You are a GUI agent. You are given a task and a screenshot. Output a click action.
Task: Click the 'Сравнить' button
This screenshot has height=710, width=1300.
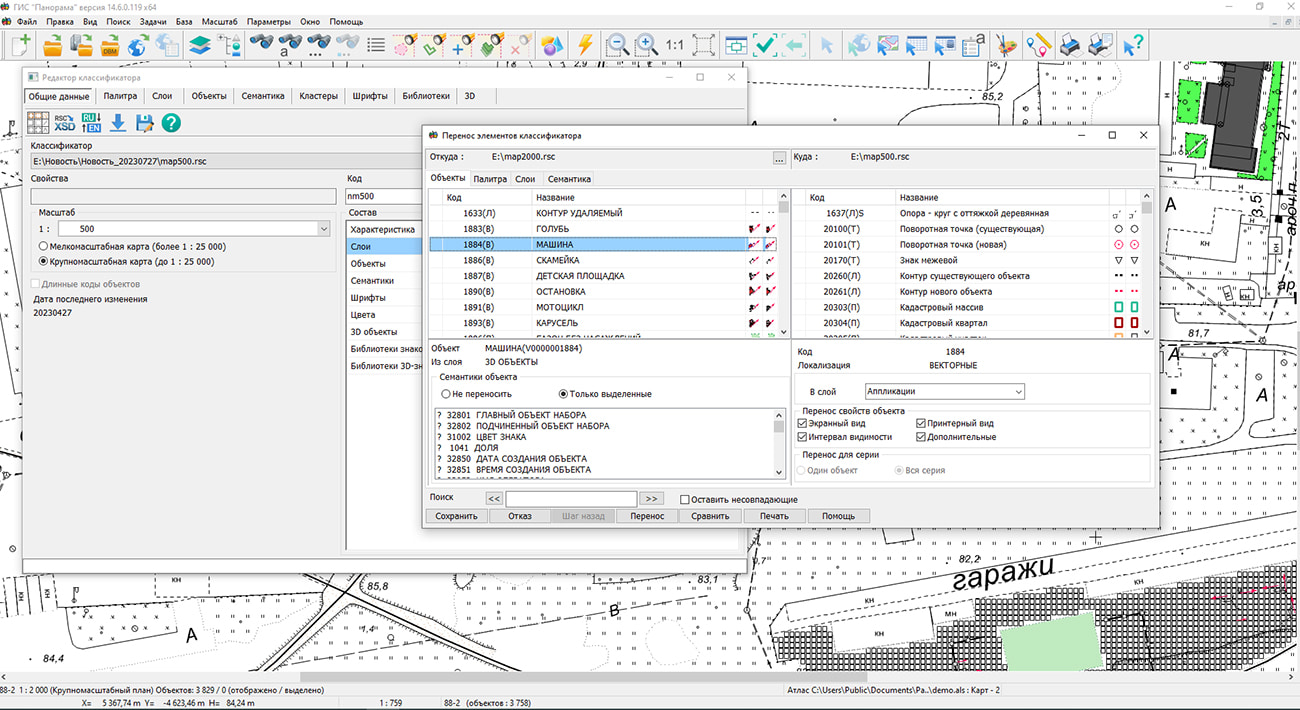pos(710,516)
